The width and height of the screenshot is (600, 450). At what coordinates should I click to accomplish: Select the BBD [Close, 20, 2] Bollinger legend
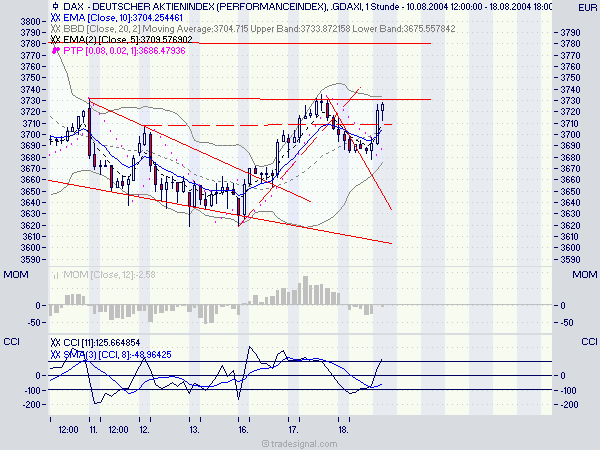(259, 29)
